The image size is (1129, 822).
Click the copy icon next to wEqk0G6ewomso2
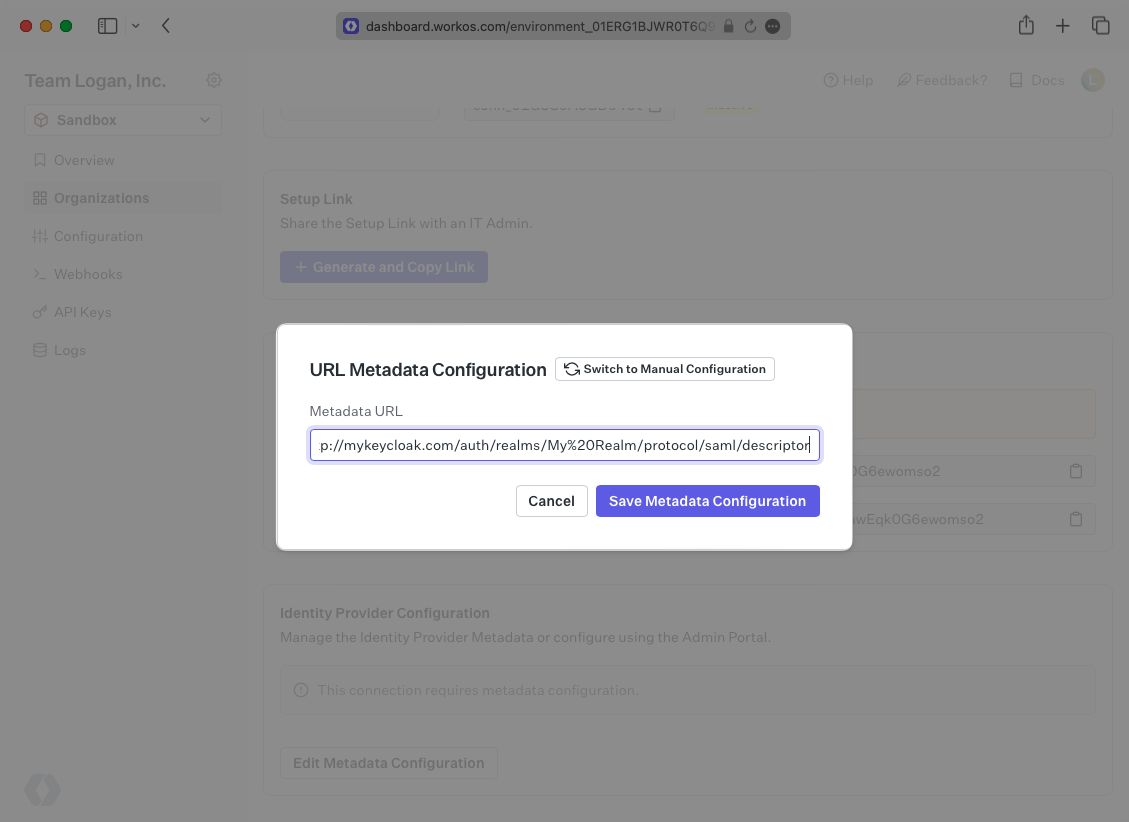[1076, 518]
